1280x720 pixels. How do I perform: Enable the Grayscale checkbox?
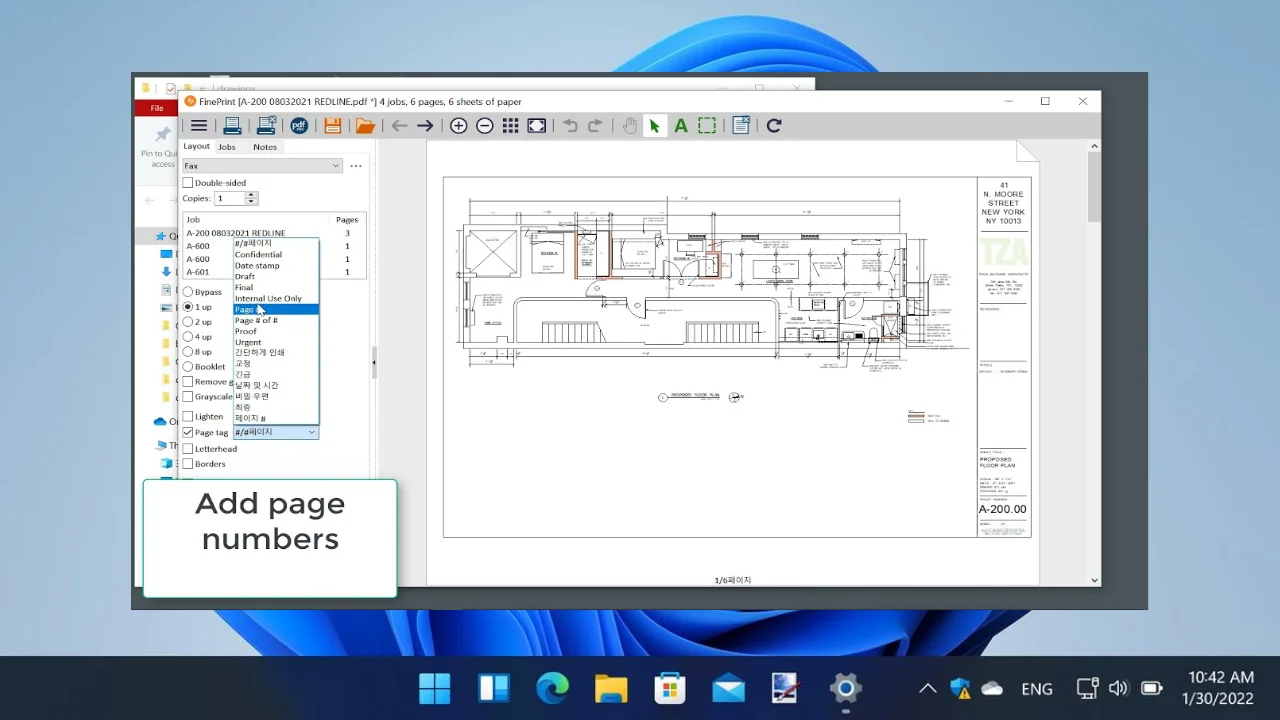click(x=187, y=397)
